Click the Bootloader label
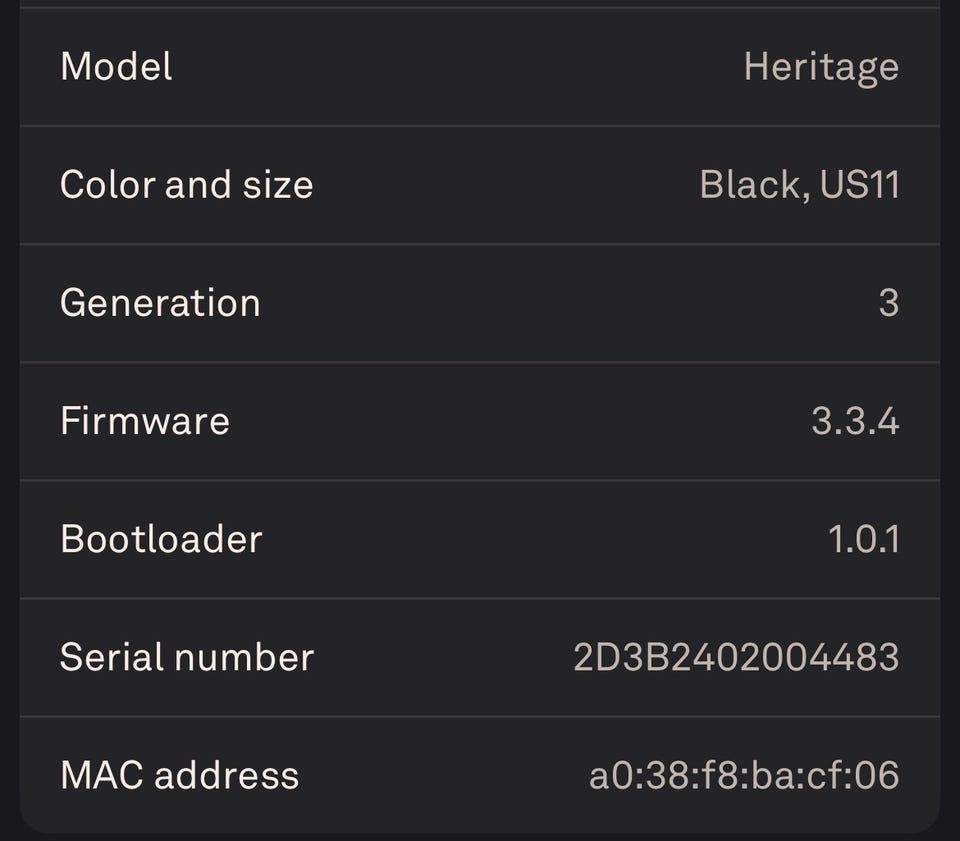Viewport: 960px width, 841px height. tap(161, 539)
